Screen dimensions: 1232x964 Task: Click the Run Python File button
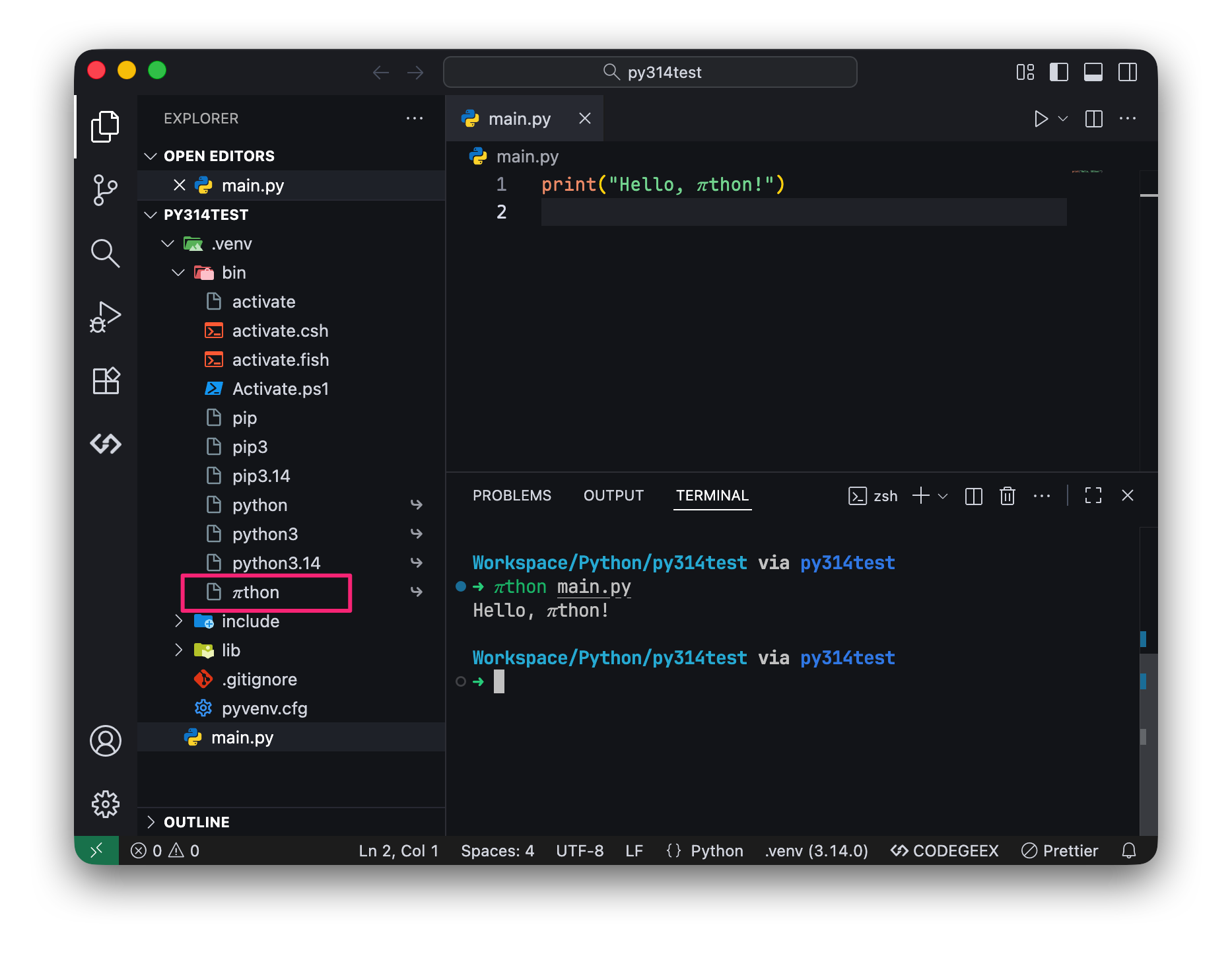(1041, 119)
